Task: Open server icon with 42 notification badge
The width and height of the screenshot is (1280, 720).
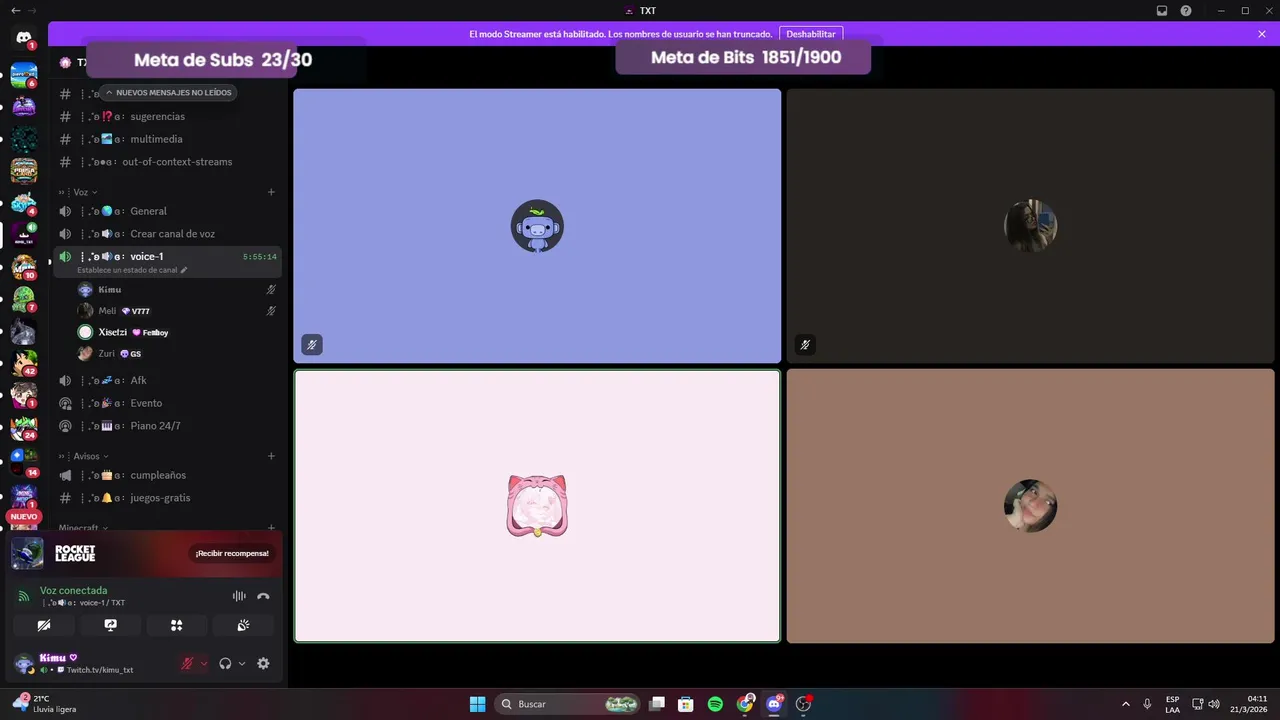Action: click(x=24, y=362)
